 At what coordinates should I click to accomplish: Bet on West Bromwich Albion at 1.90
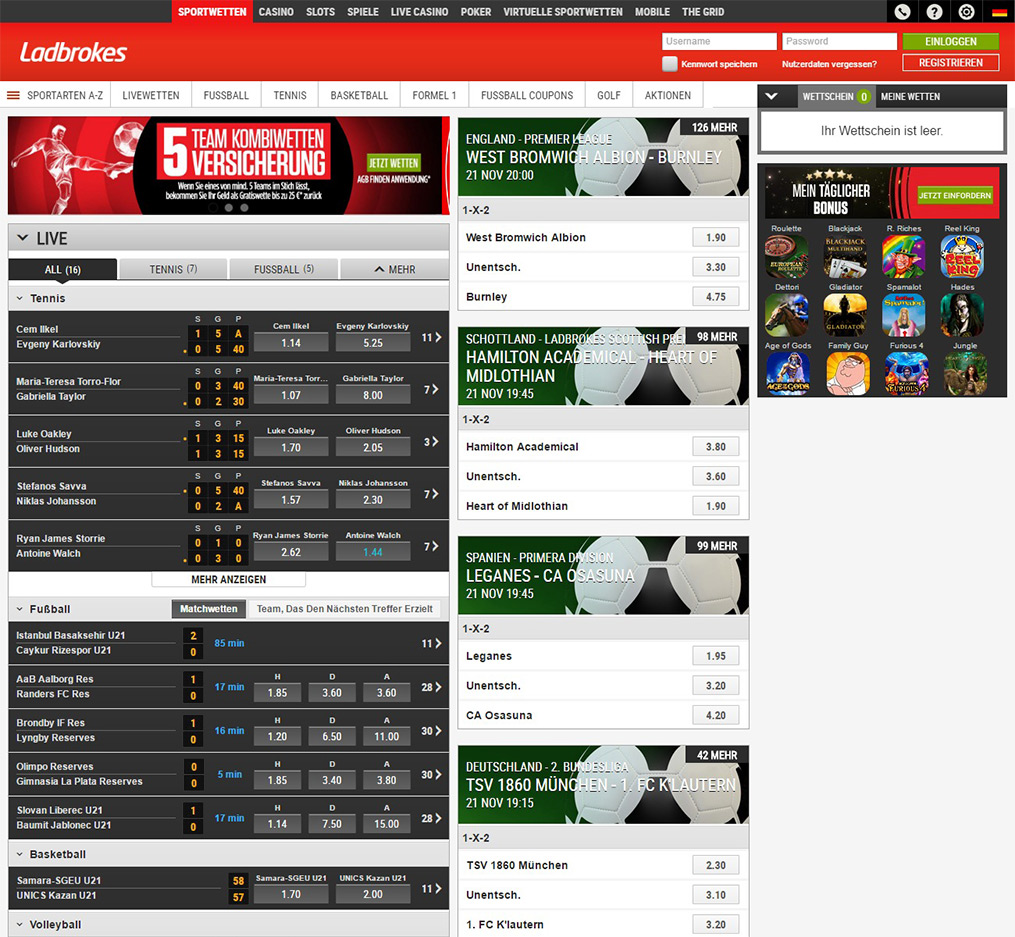[715, 237]
